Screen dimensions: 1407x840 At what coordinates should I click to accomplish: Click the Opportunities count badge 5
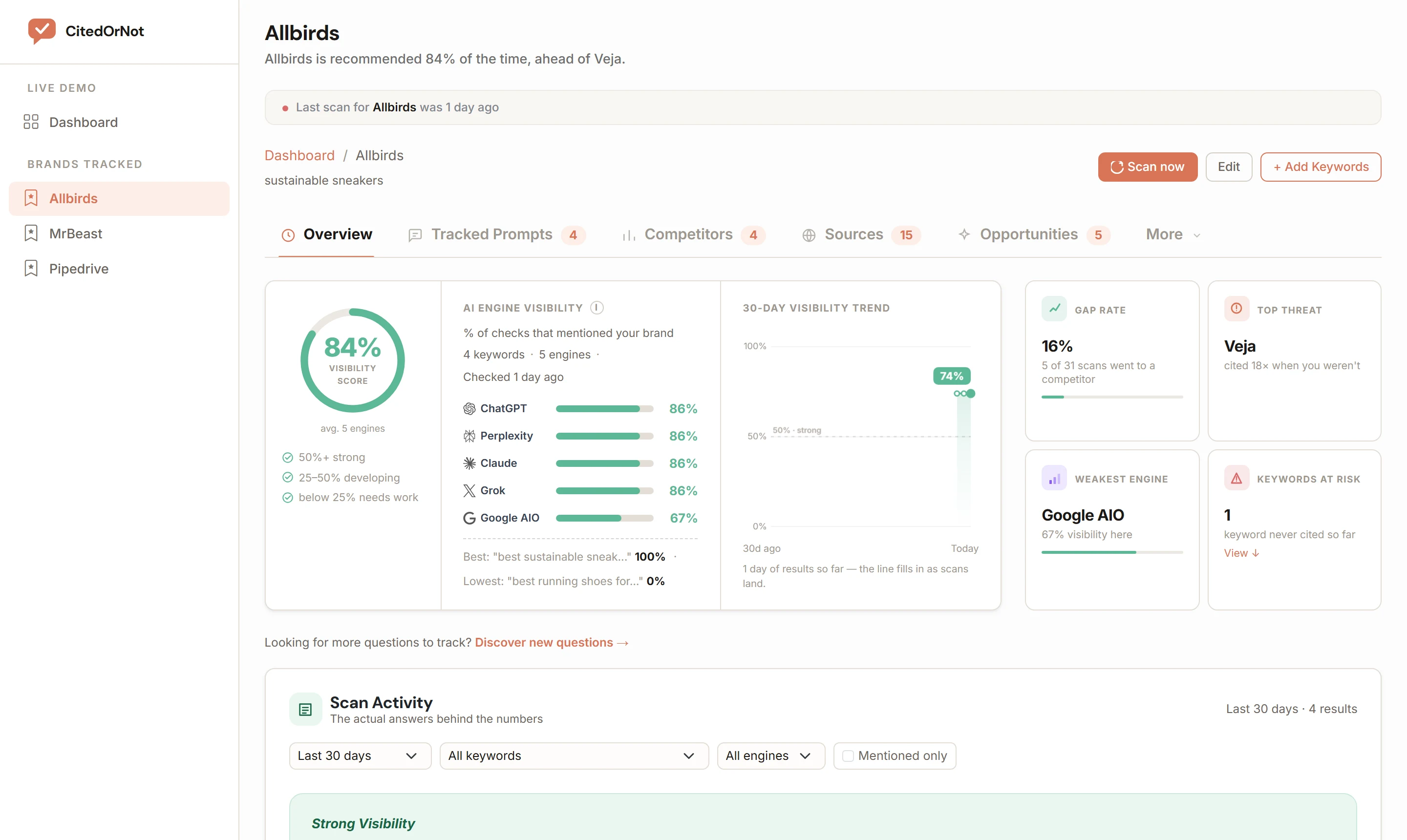[x=1098, y=235]
